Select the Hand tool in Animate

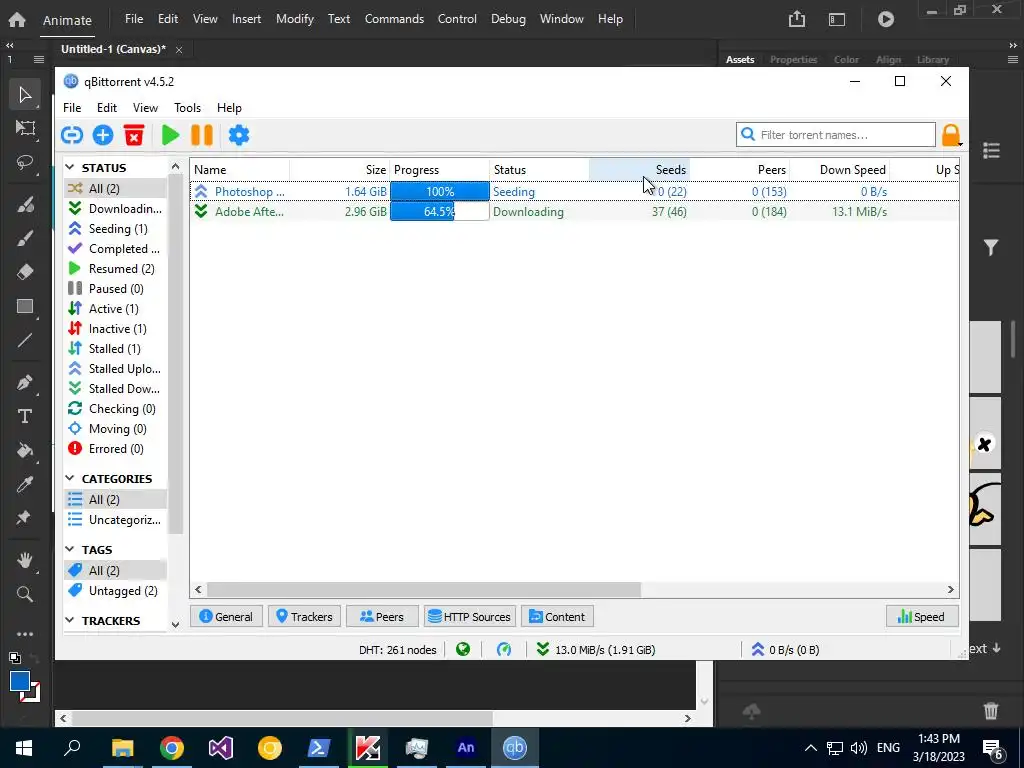[x=25, y=560]
